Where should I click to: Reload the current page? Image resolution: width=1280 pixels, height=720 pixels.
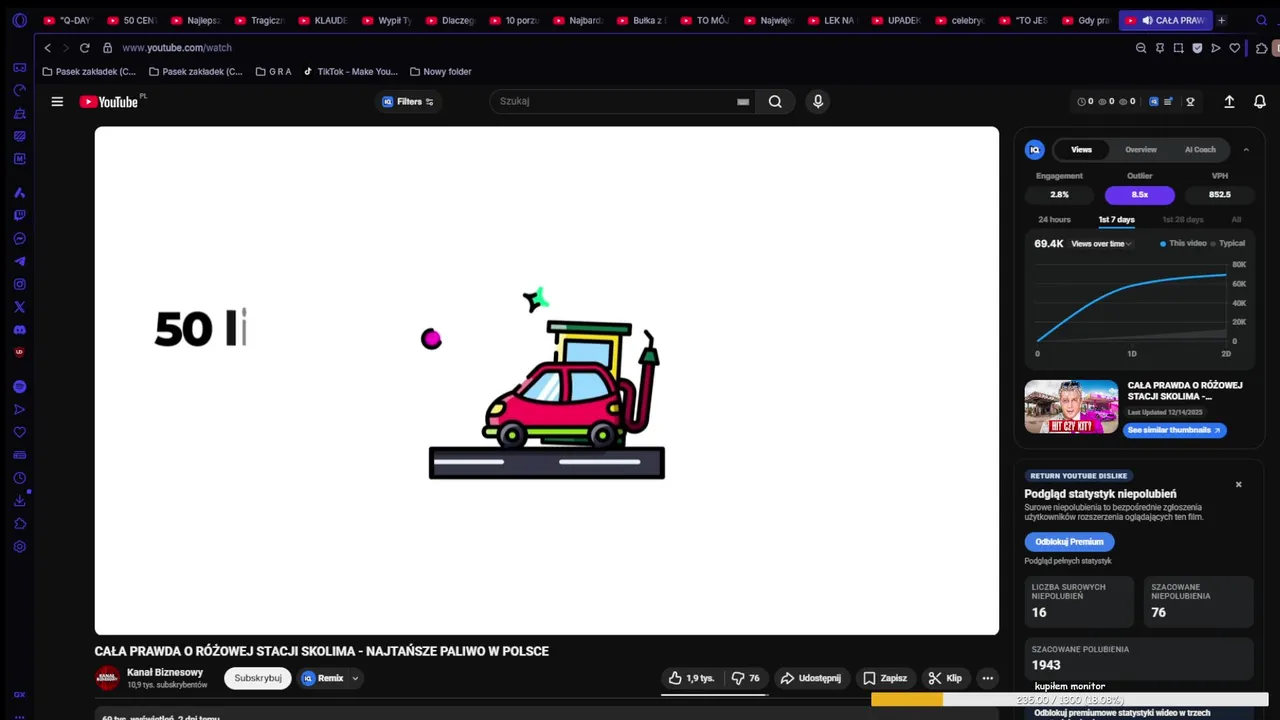pos(84,48)
